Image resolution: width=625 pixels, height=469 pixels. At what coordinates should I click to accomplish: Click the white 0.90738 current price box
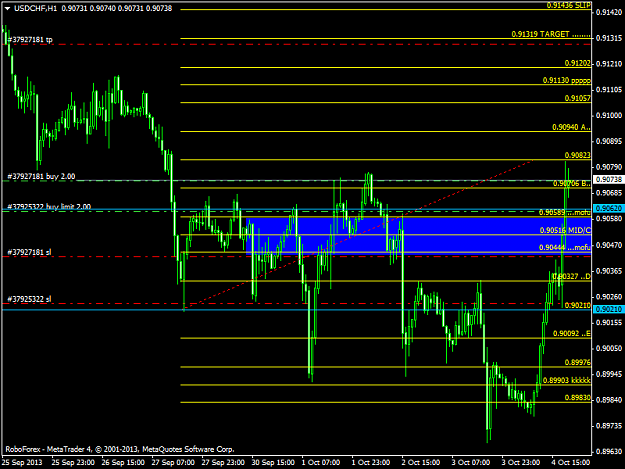coord(609,180)
